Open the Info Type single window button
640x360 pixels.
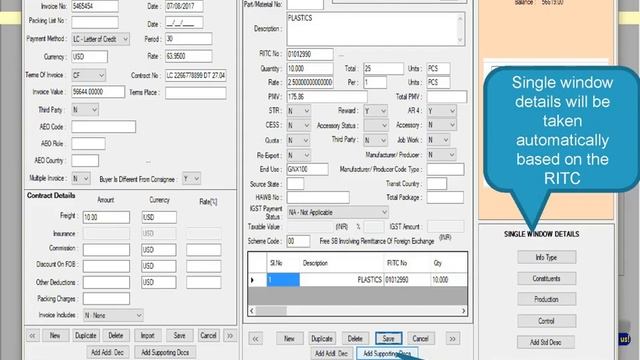(547, 258)
